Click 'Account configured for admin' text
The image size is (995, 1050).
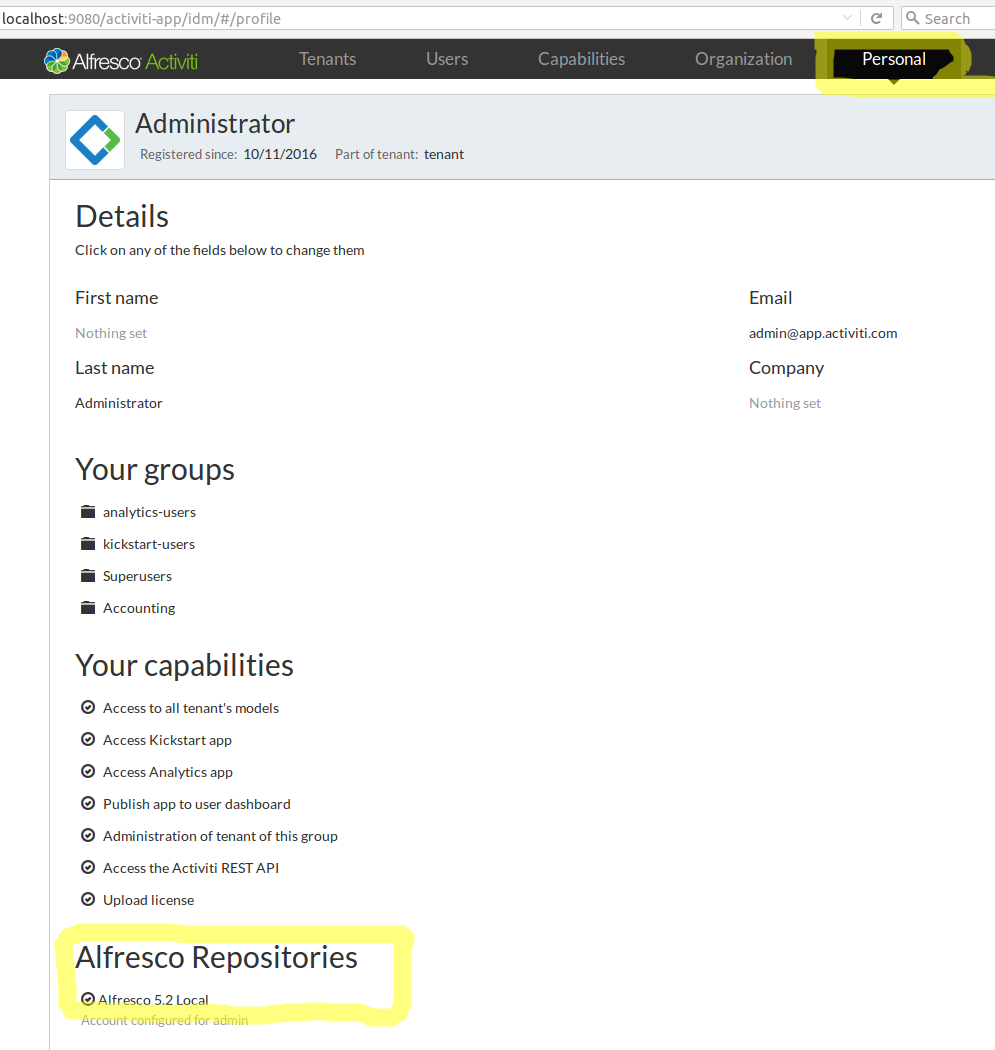[x=165, y=1021]
